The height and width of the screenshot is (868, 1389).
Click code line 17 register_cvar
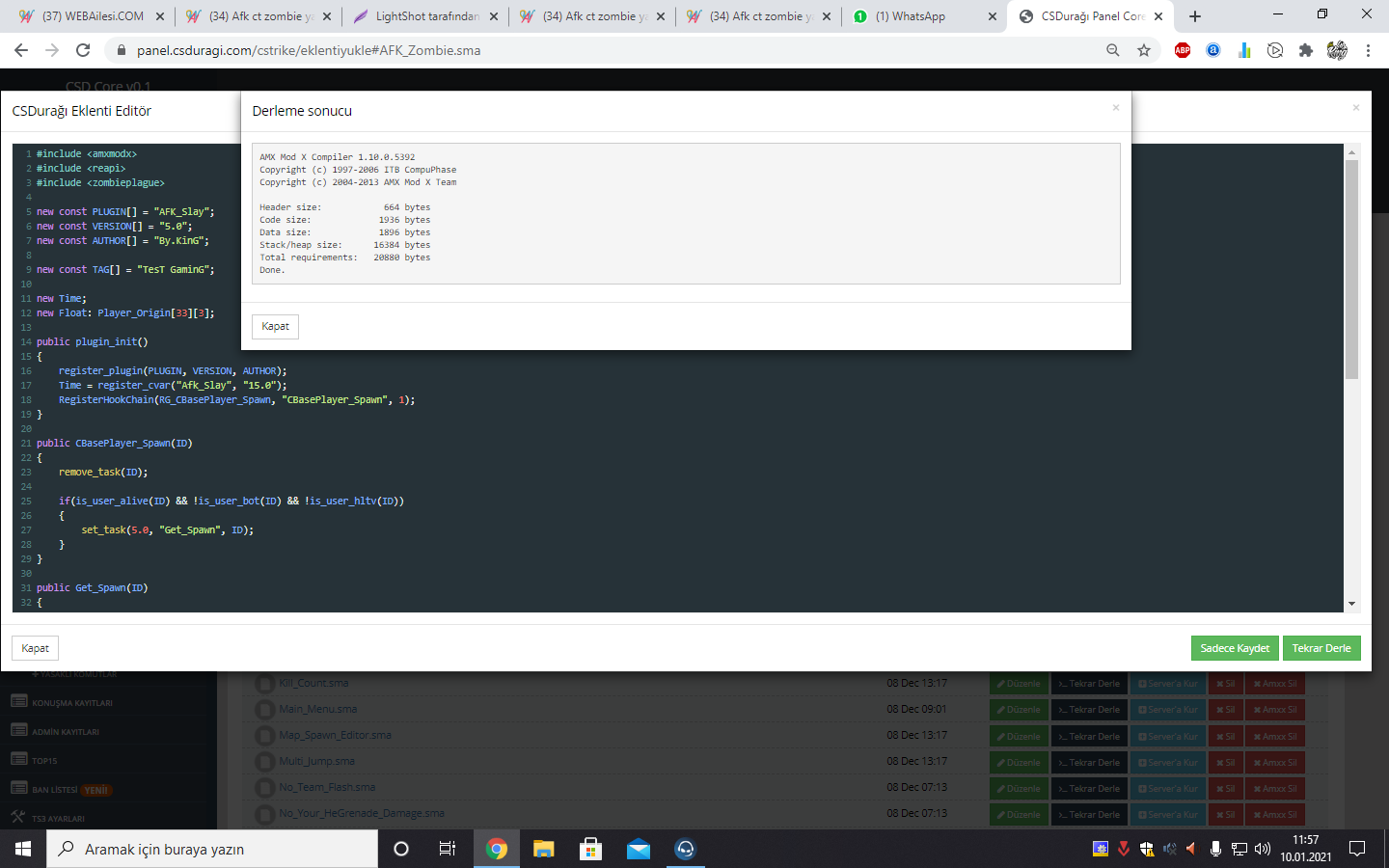pos(173,386)
